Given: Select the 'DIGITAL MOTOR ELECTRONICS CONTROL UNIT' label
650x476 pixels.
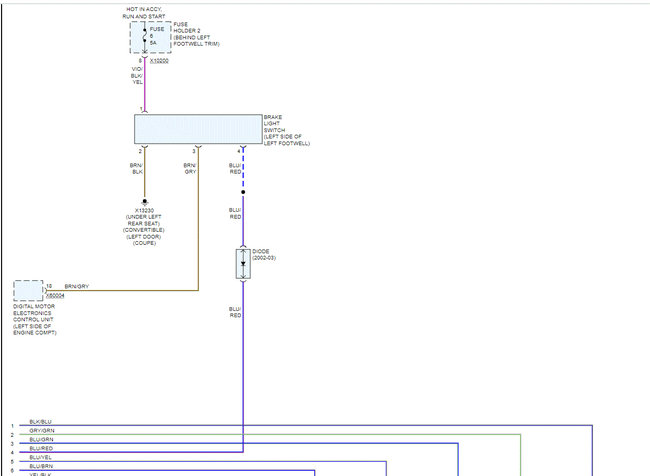Looking at the screenshot, I should point(35,319).
